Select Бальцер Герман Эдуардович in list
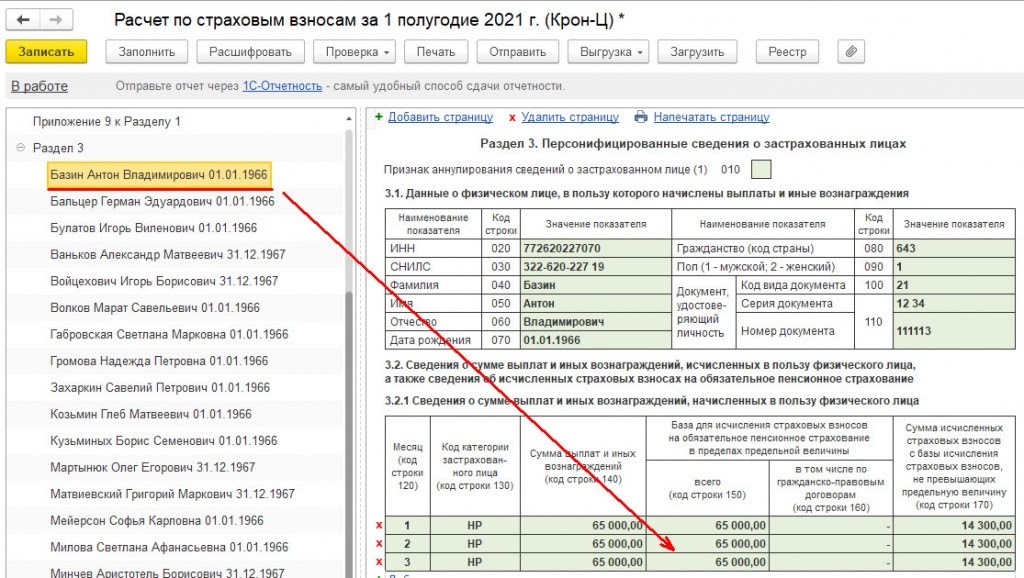Screen dimensions: 1024x578 point(162,201)
